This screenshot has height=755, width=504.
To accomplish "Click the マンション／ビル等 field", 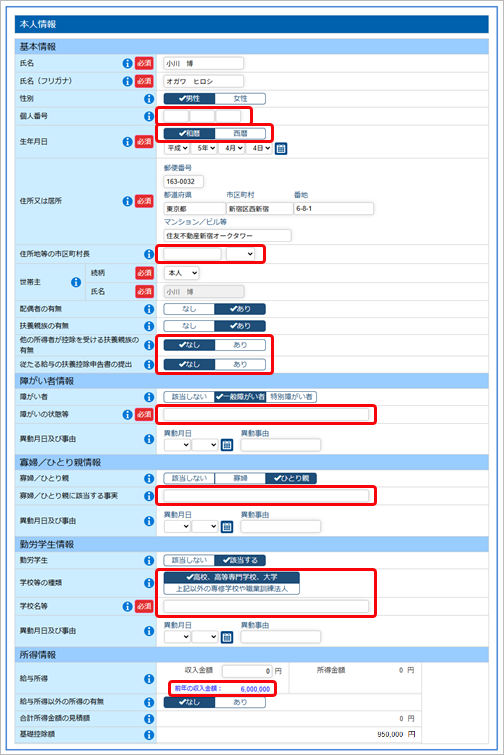I will 227,236.
